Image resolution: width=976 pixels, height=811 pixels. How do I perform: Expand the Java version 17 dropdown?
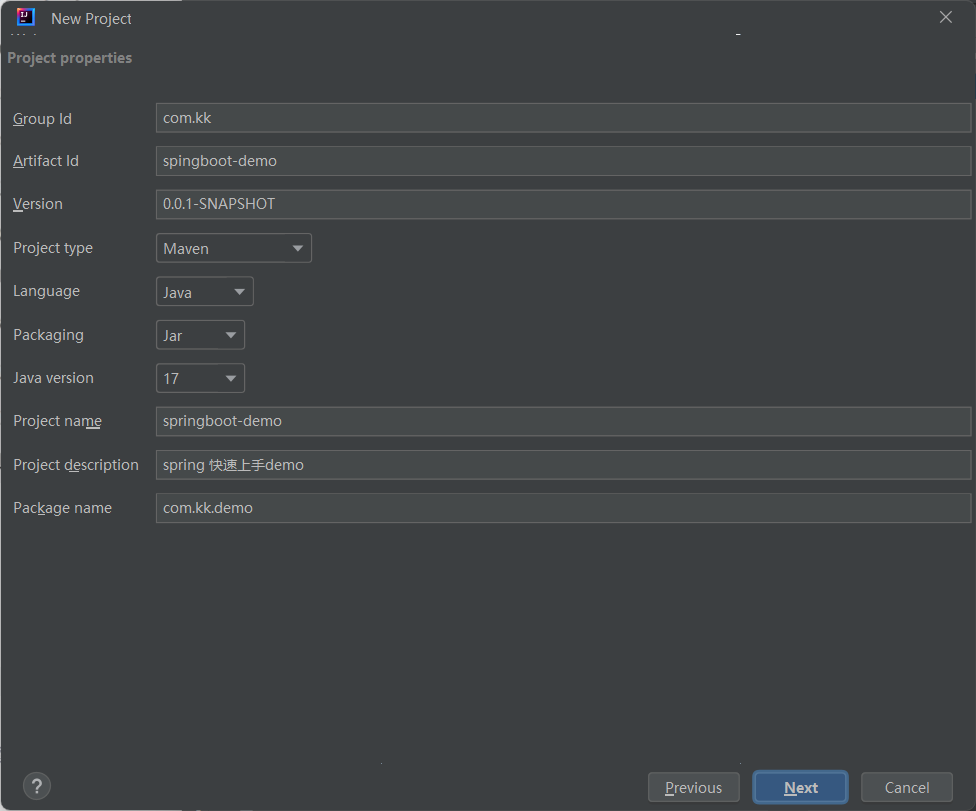(x=200, y=378)
